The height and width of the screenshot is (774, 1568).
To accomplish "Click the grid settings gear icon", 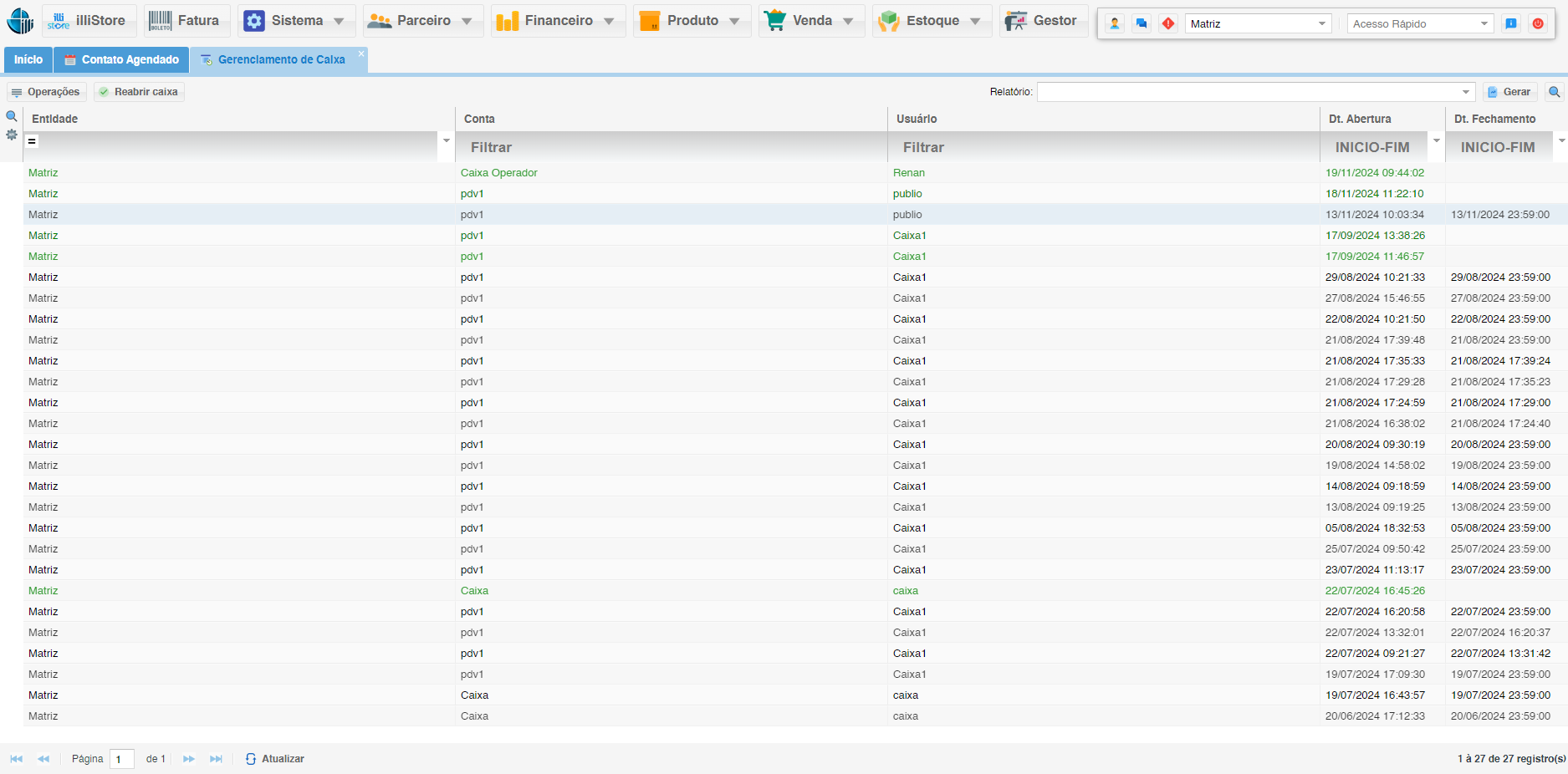I will (12, 135).
